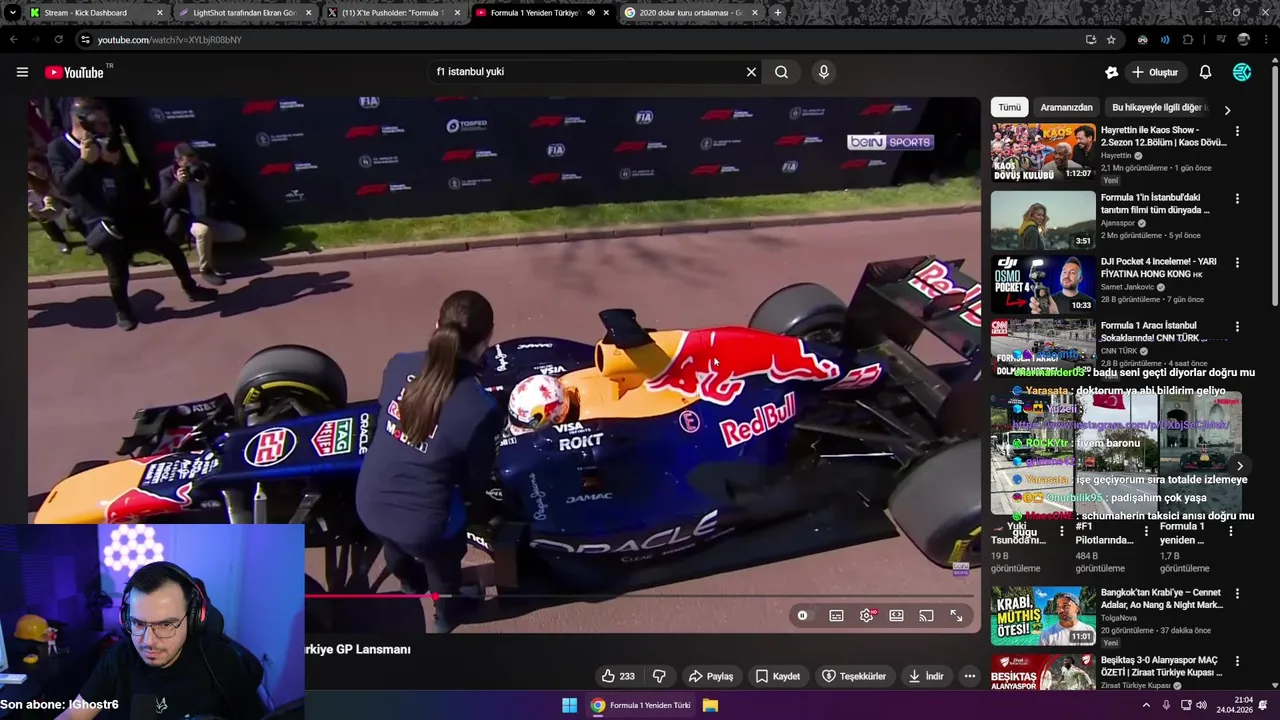The width and height of the screenshot is (1280, 720).
Task: Open YouTube notifications bell
Action: [1205, 72]
